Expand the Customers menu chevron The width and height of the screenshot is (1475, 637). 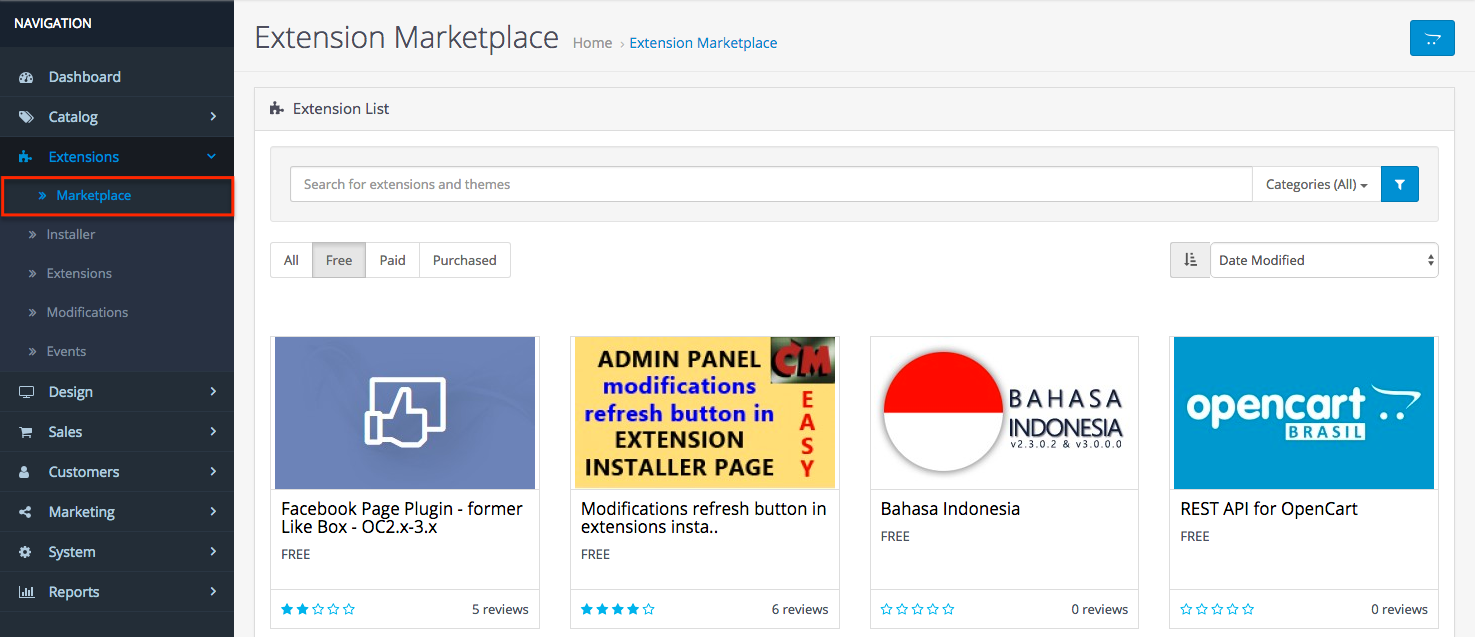click(x=213, y=472)
